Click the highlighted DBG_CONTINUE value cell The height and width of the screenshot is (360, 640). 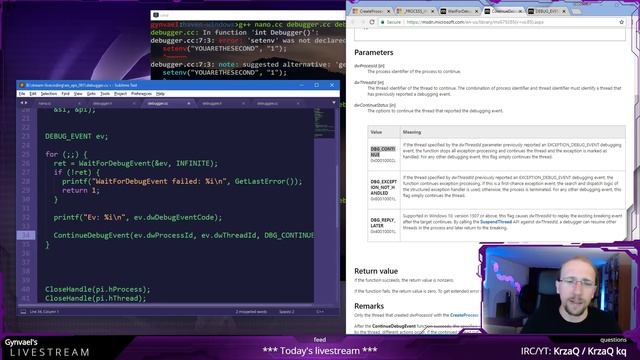[384, 154]
